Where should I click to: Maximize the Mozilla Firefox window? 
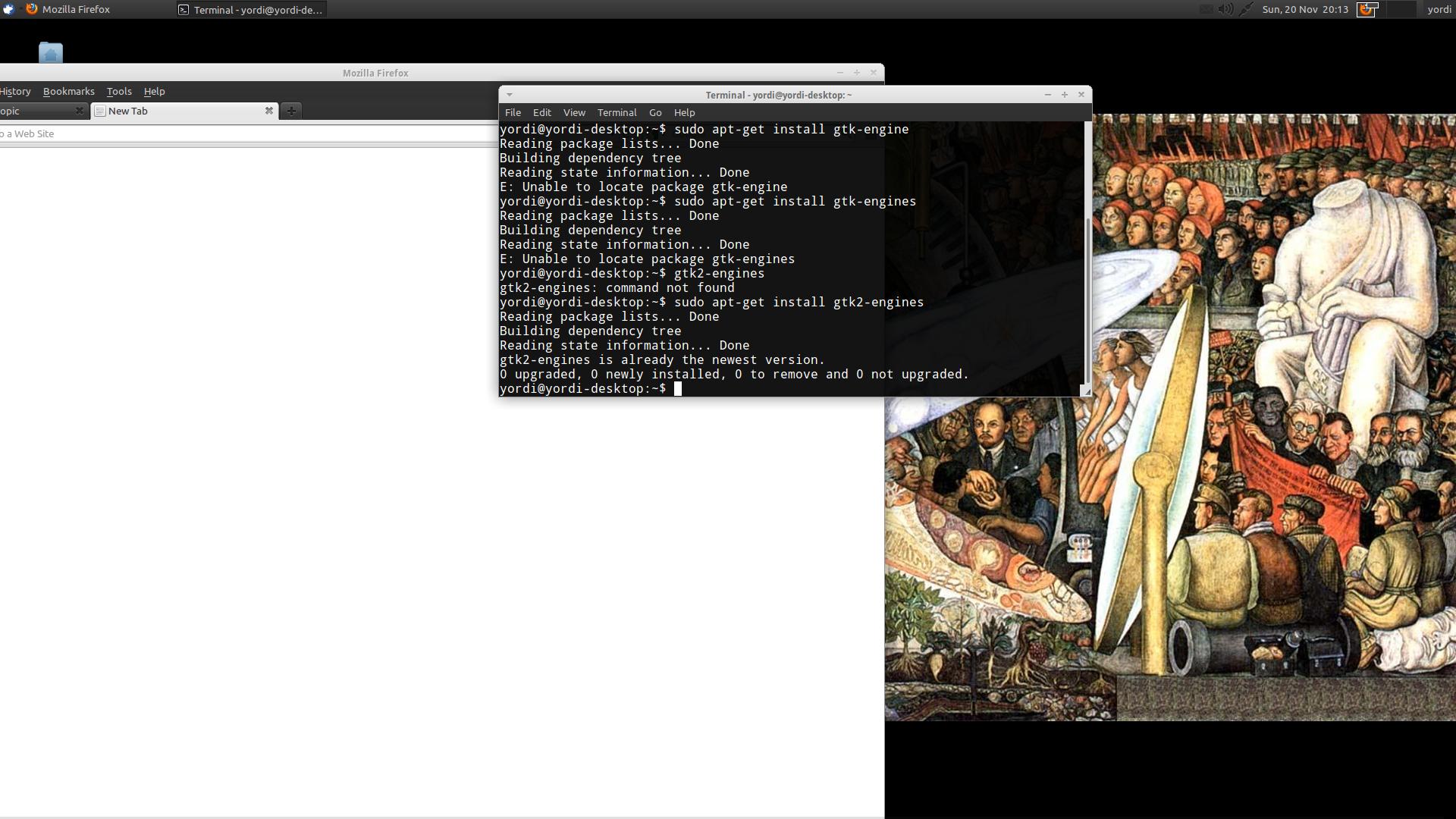coord(856,73)
